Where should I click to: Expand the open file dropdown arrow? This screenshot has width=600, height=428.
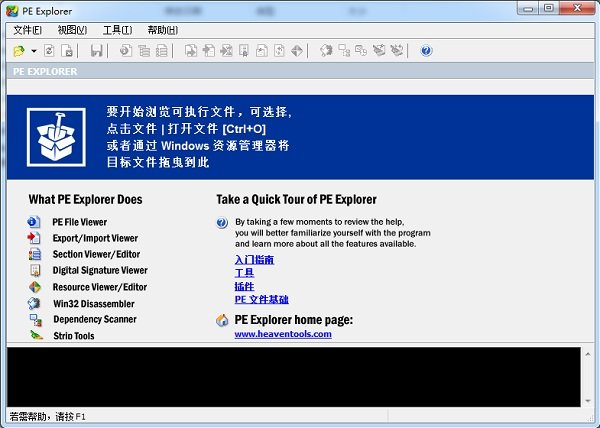[x=33, y=50]
